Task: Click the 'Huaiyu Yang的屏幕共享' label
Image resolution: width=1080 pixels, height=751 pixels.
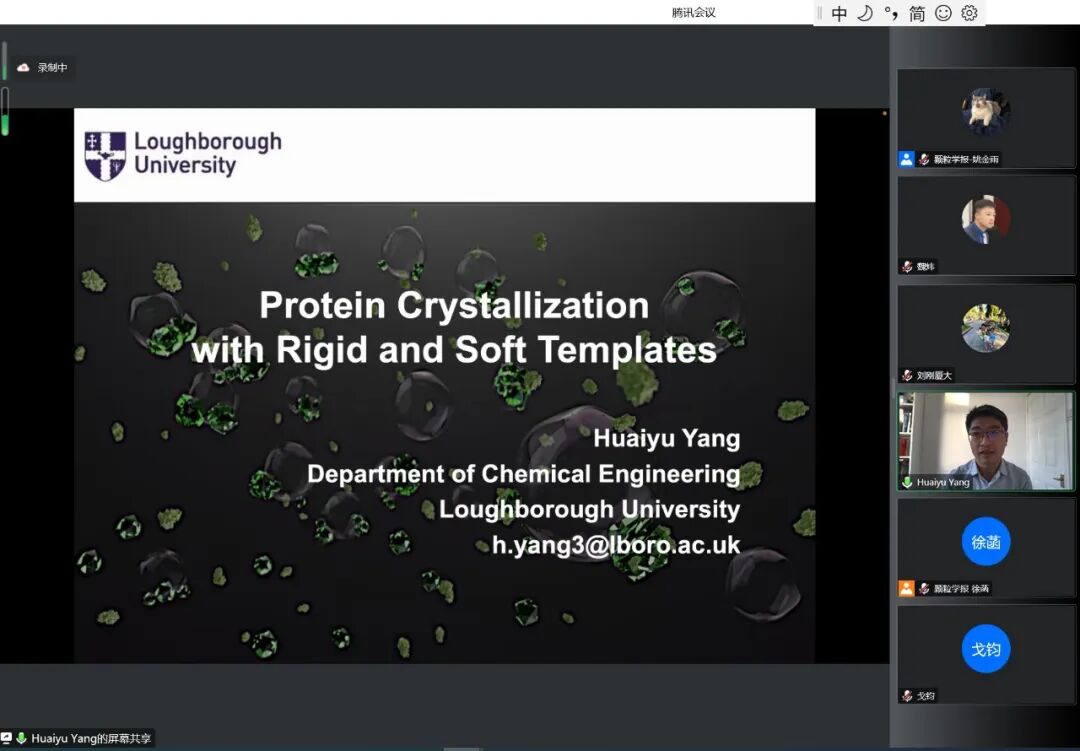Action: point(91,739)
